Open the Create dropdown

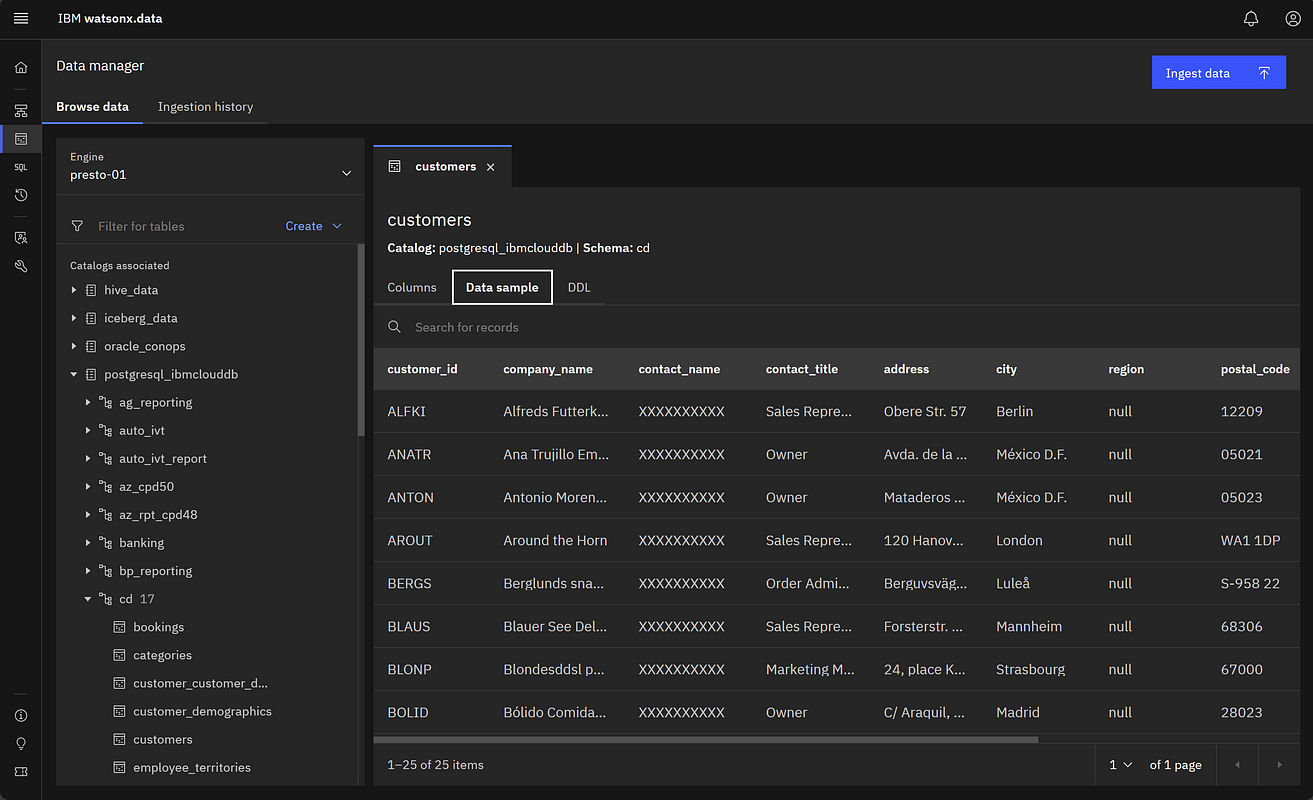[x=313, y=226]
